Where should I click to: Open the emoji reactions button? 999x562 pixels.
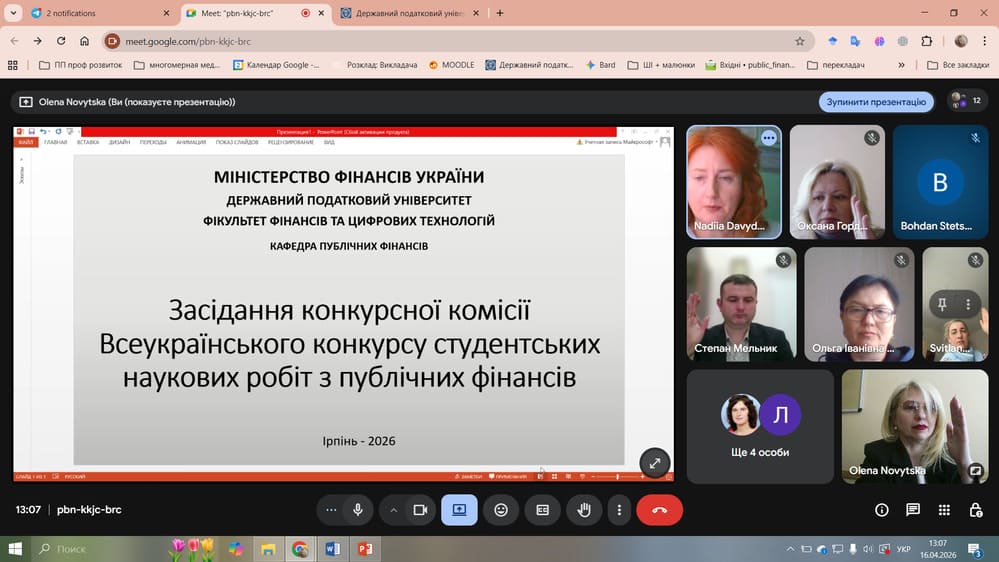click(501, 510)
